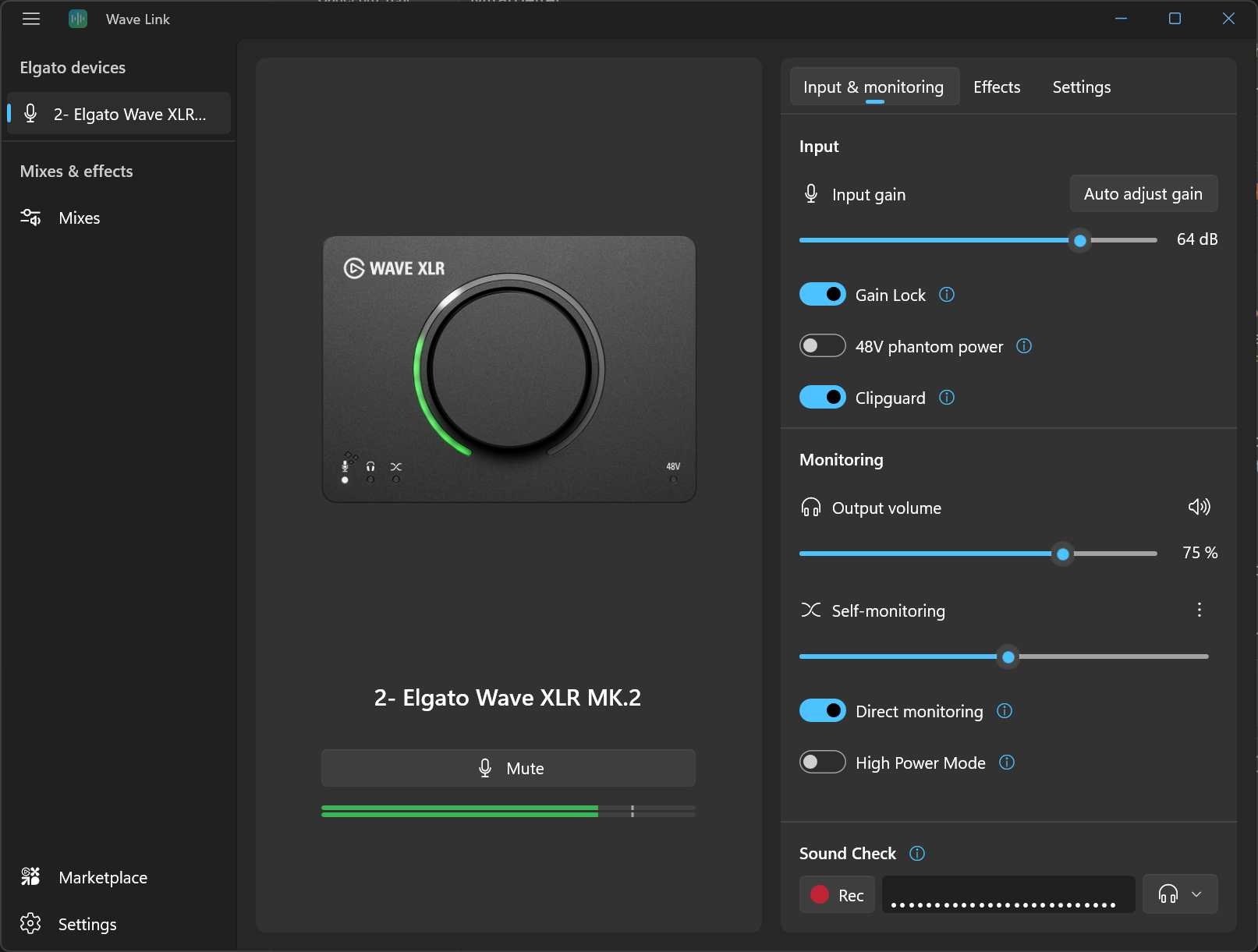Start Sound Check recording with Rec

click(837, 894)
